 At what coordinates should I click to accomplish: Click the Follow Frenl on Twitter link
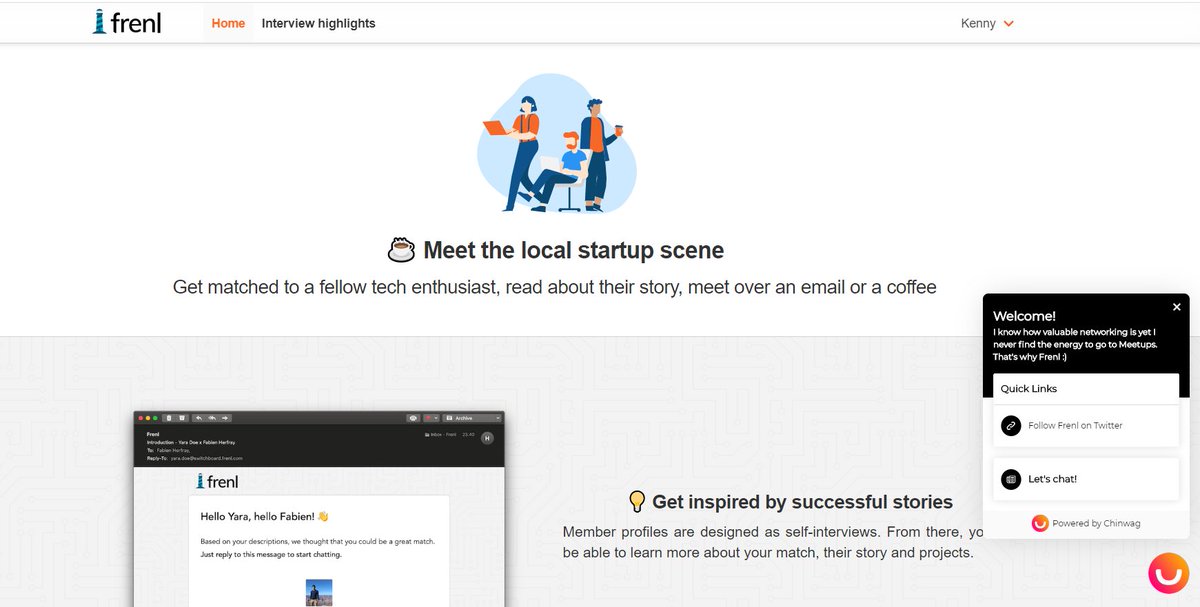1075,425
